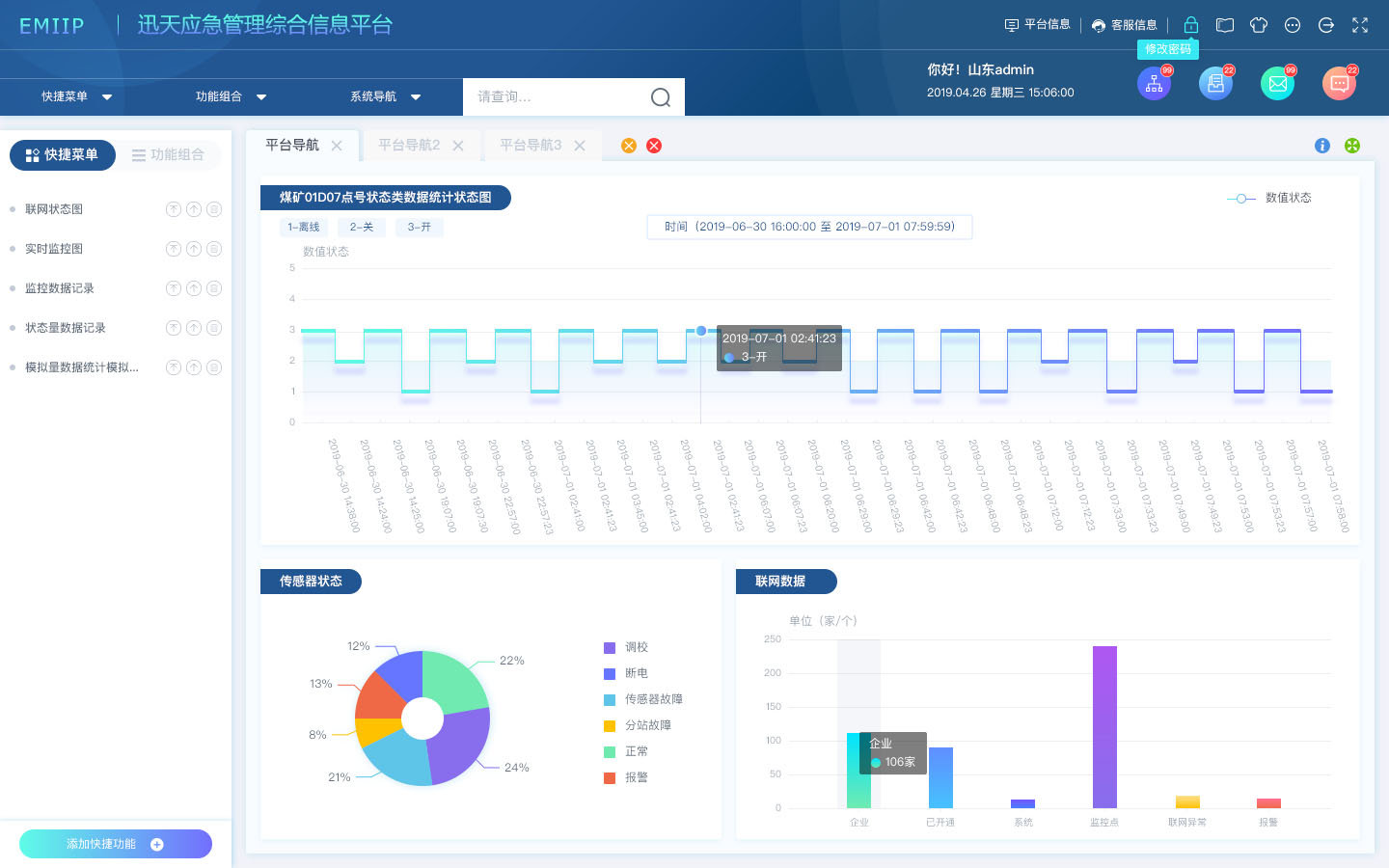Screen dimensions: 1389x868
Task: Open 状态量数据记录 in sidebar list
Action: [x=66, y=328]
